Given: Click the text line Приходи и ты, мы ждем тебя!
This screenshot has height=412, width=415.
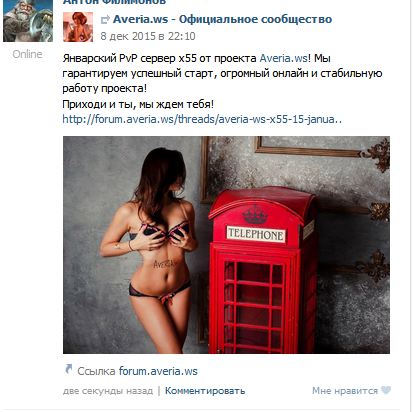Looking at the screenshot, I should pos(138,104).
